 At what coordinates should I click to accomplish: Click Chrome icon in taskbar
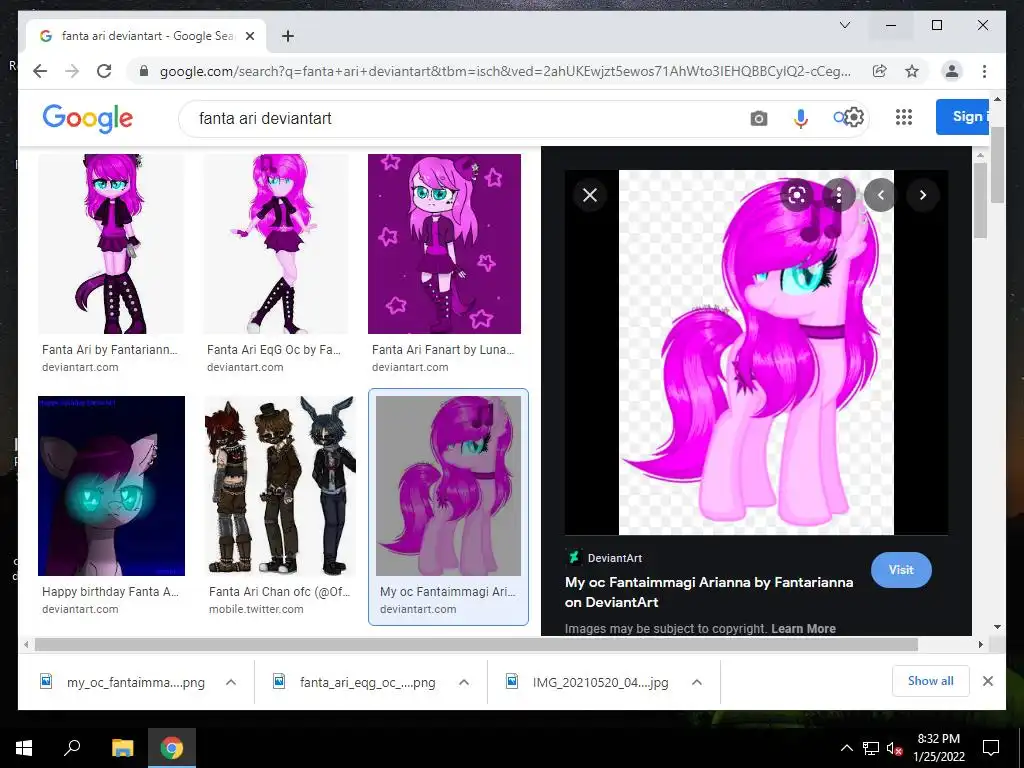click(172, 747)
